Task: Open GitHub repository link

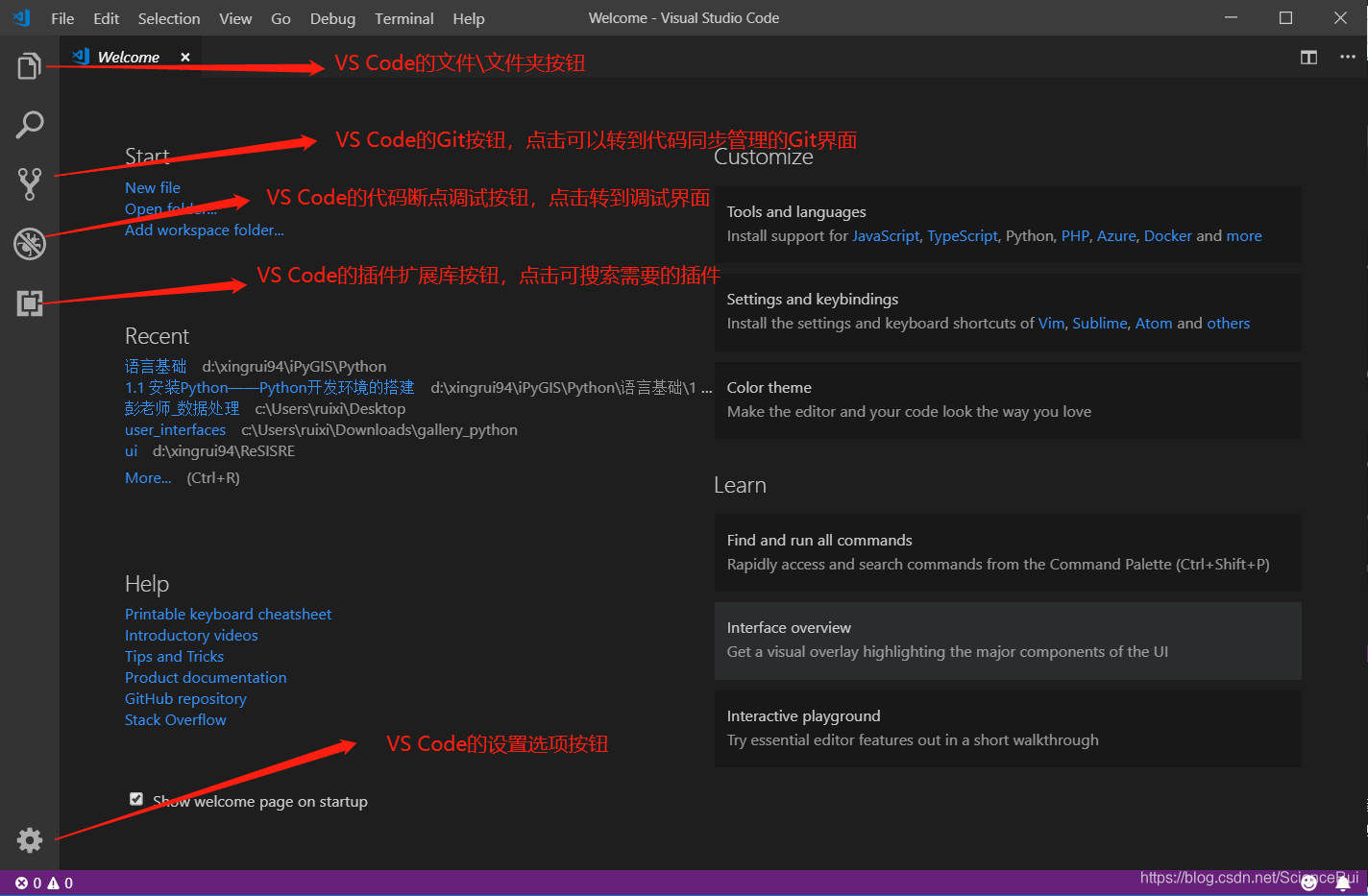Action: point(185,698)
